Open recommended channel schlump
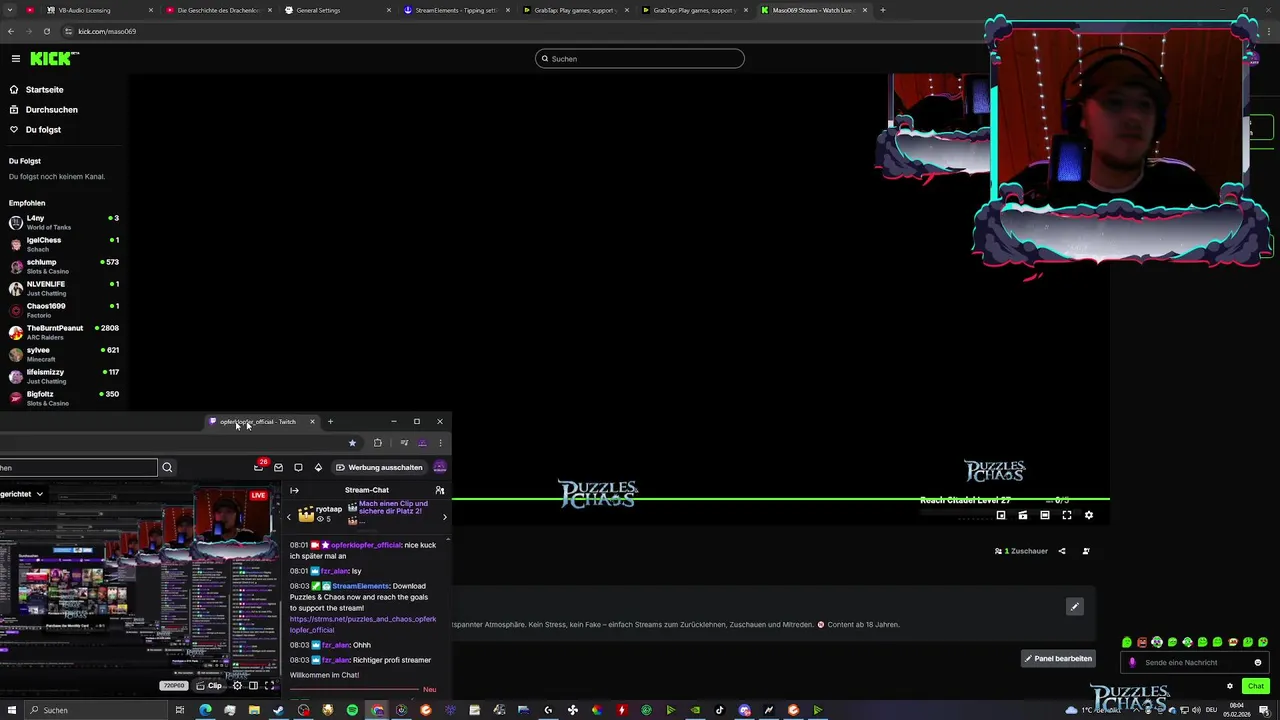Image resolution: width=1280 pixels, height=720 pixels. [x=63, y=266]
